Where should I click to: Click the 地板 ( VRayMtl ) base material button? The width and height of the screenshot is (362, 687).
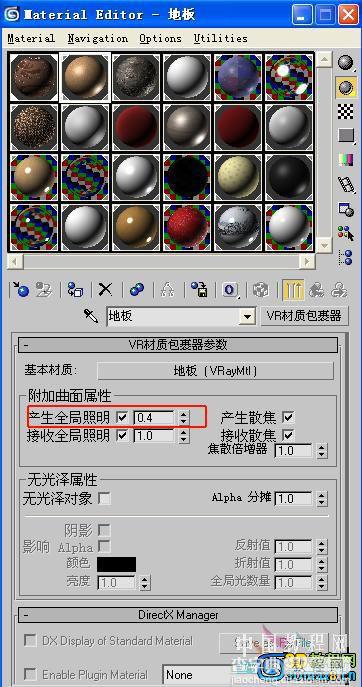tap(215, 371)
